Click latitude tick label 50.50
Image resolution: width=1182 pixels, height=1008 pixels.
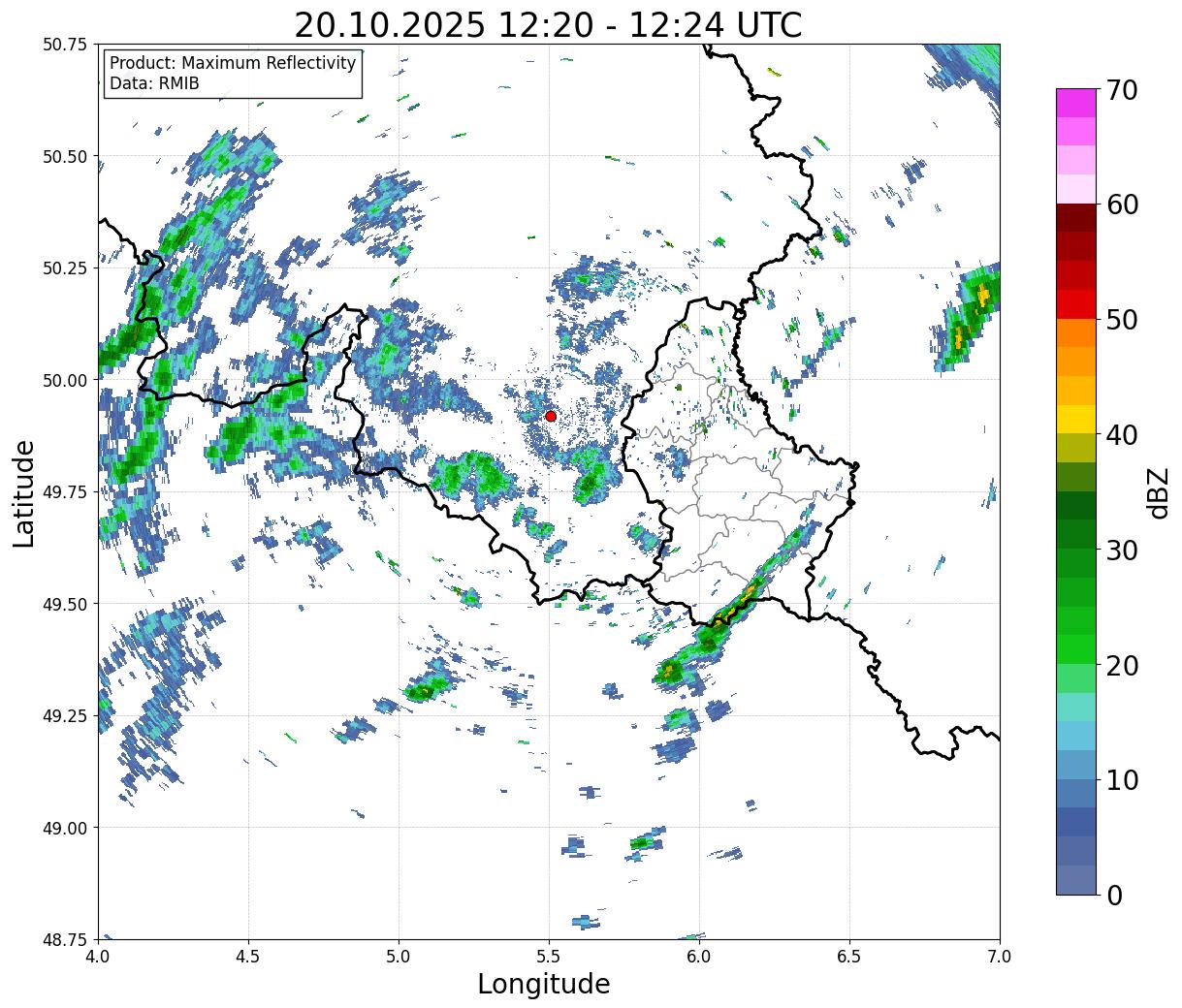66,157
